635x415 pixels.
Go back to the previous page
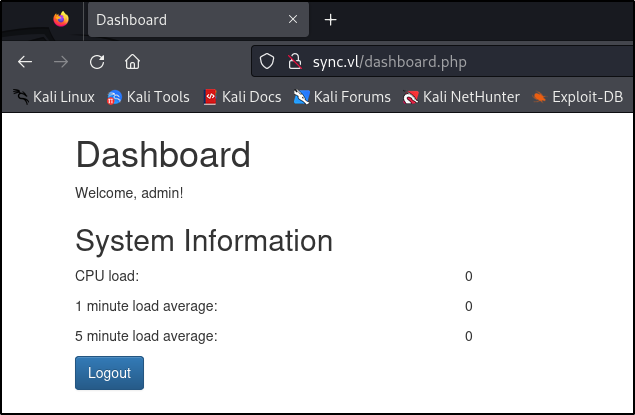(x=25, y=61)
